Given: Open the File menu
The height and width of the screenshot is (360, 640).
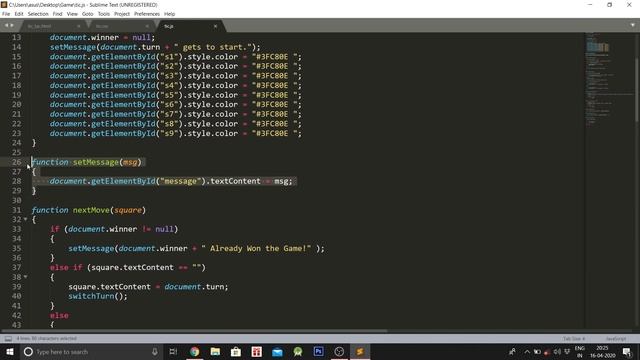Looking at the screenshot, I should tap(6, 14).
